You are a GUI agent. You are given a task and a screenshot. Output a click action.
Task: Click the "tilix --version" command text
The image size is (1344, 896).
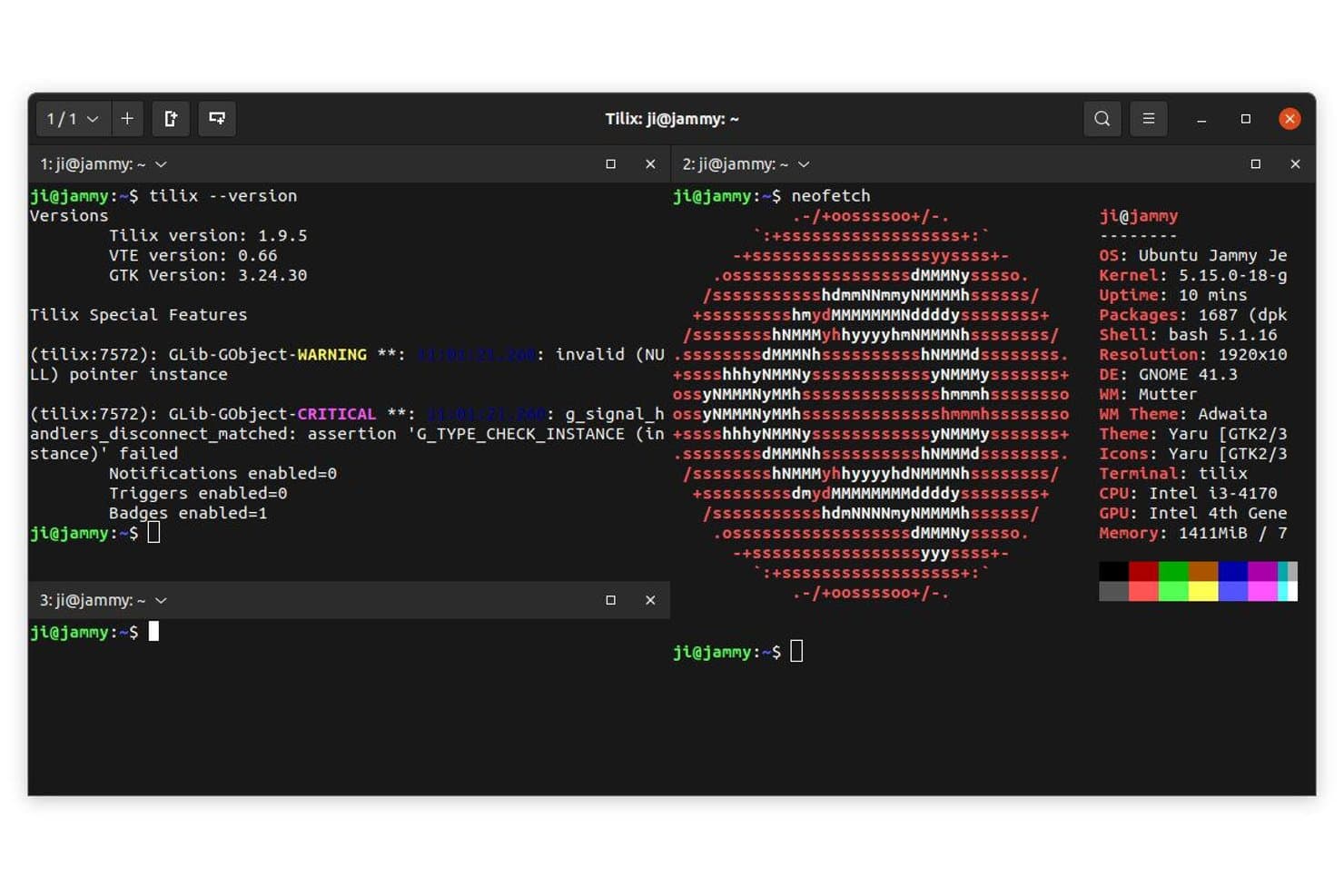click(223, 196)
